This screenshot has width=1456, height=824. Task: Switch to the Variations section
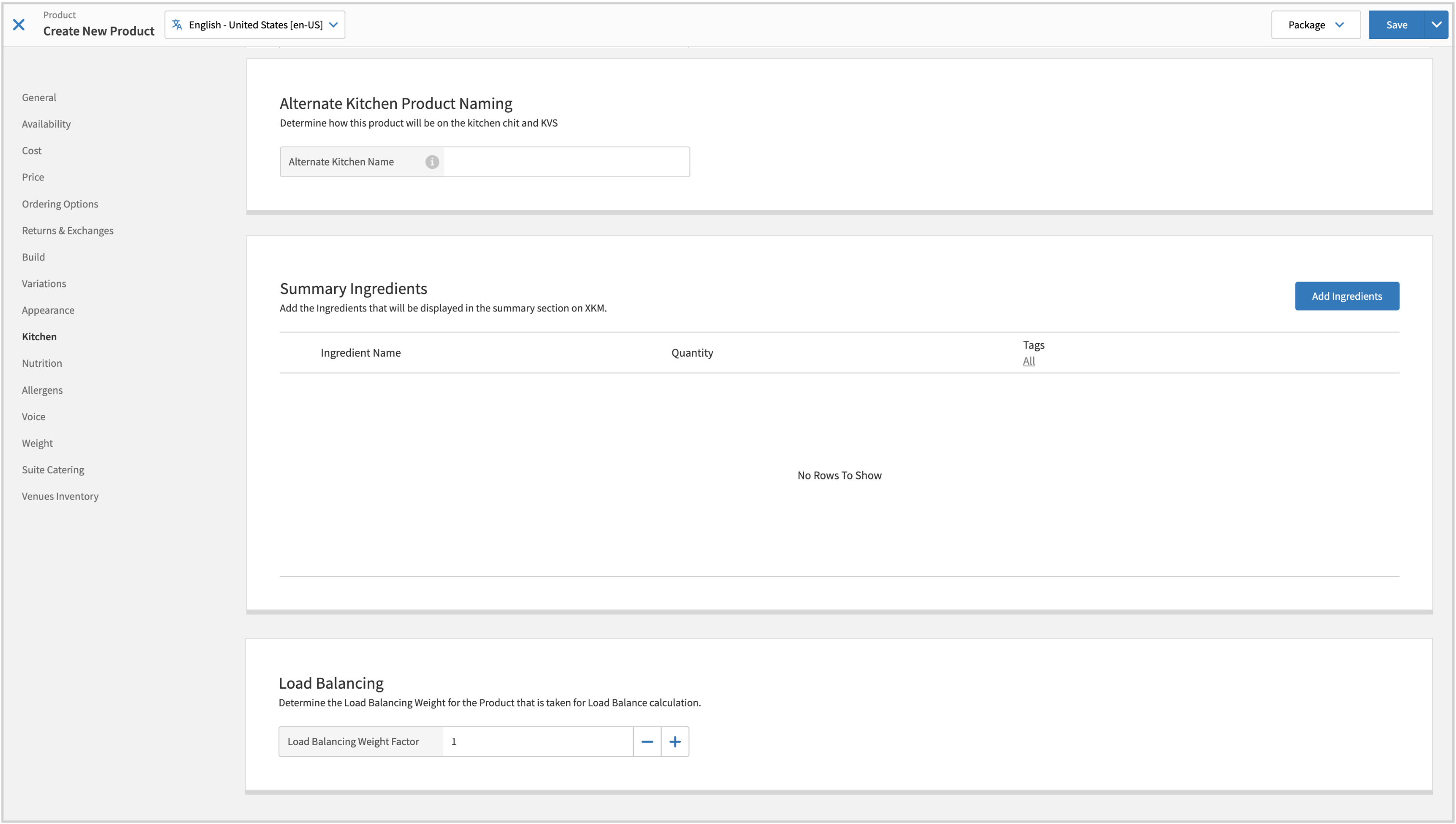(44, 283)
